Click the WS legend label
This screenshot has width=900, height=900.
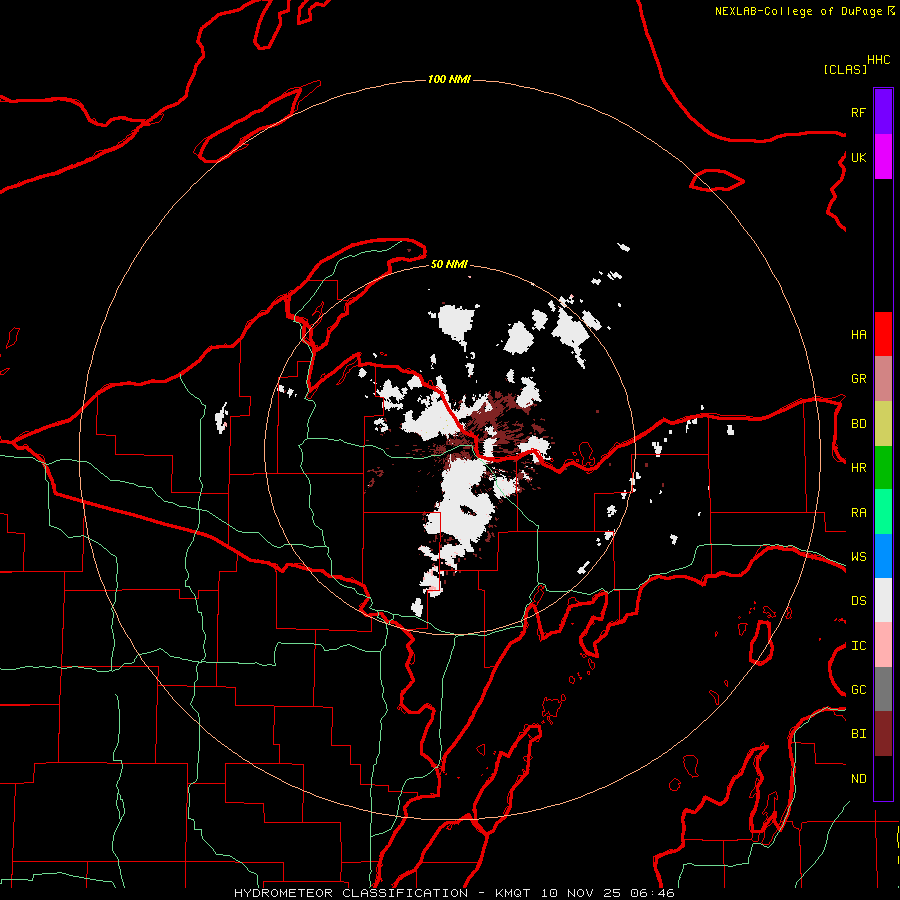click(x=858, y=557)
